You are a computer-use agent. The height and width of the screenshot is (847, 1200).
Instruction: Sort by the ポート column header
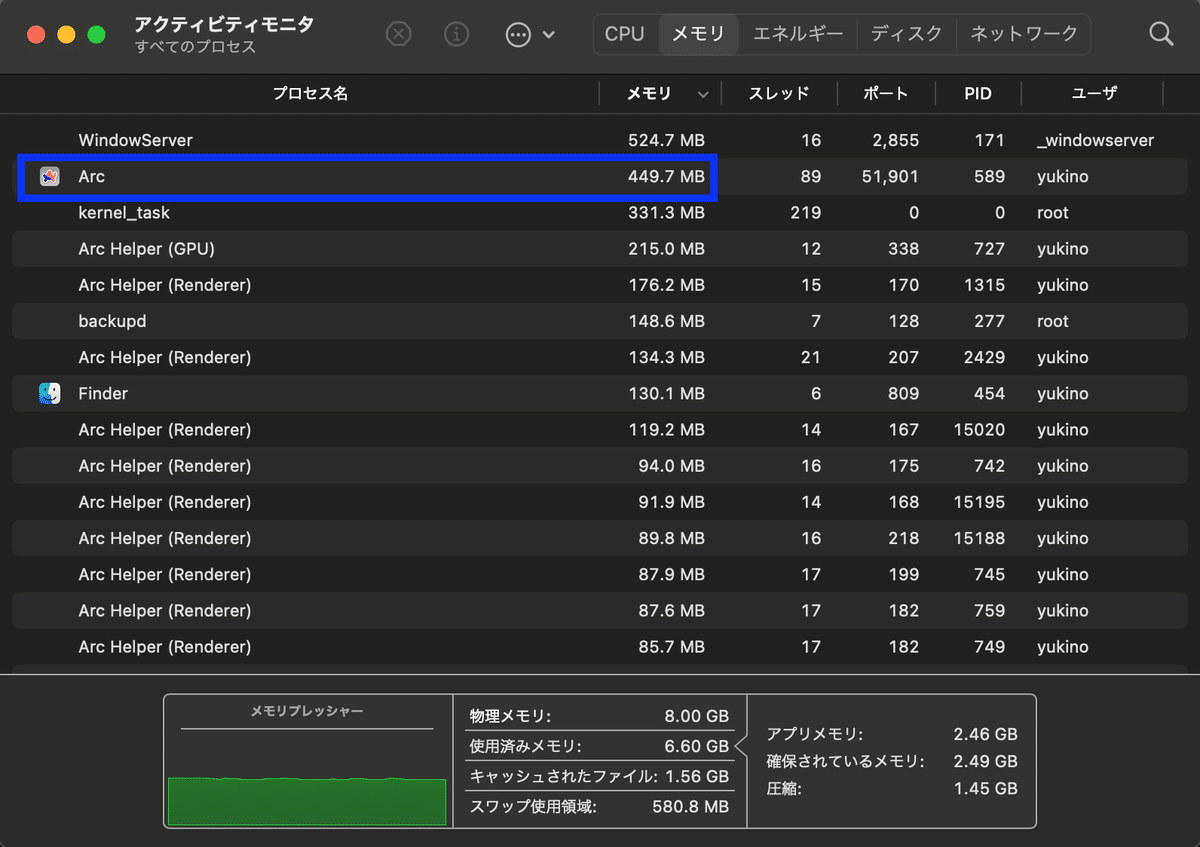click(x=886, y=94)
